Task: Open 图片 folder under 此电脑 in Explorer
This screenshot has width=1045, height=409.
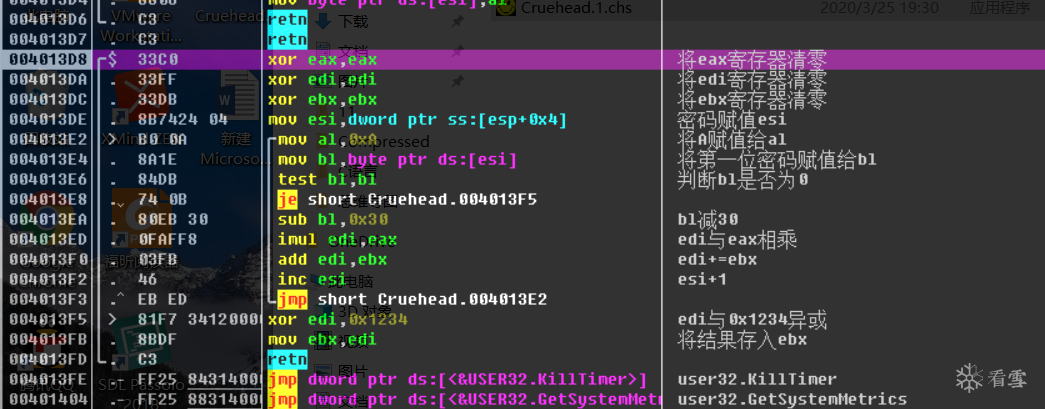Action: pyautogui.click(x=353, y=370)
